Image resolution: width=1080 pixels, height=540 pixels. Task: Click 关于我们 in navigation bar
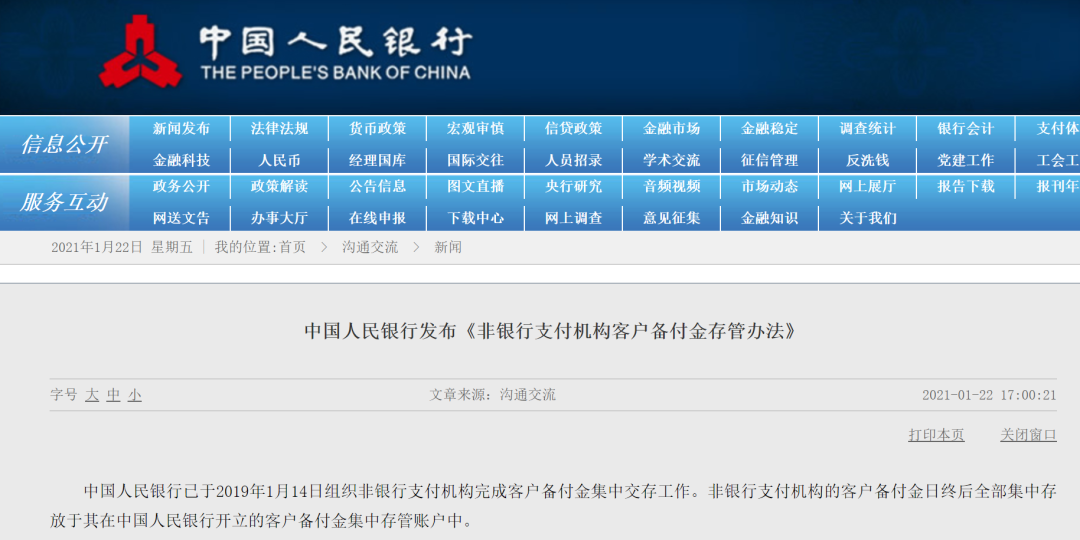coord(868,218)
